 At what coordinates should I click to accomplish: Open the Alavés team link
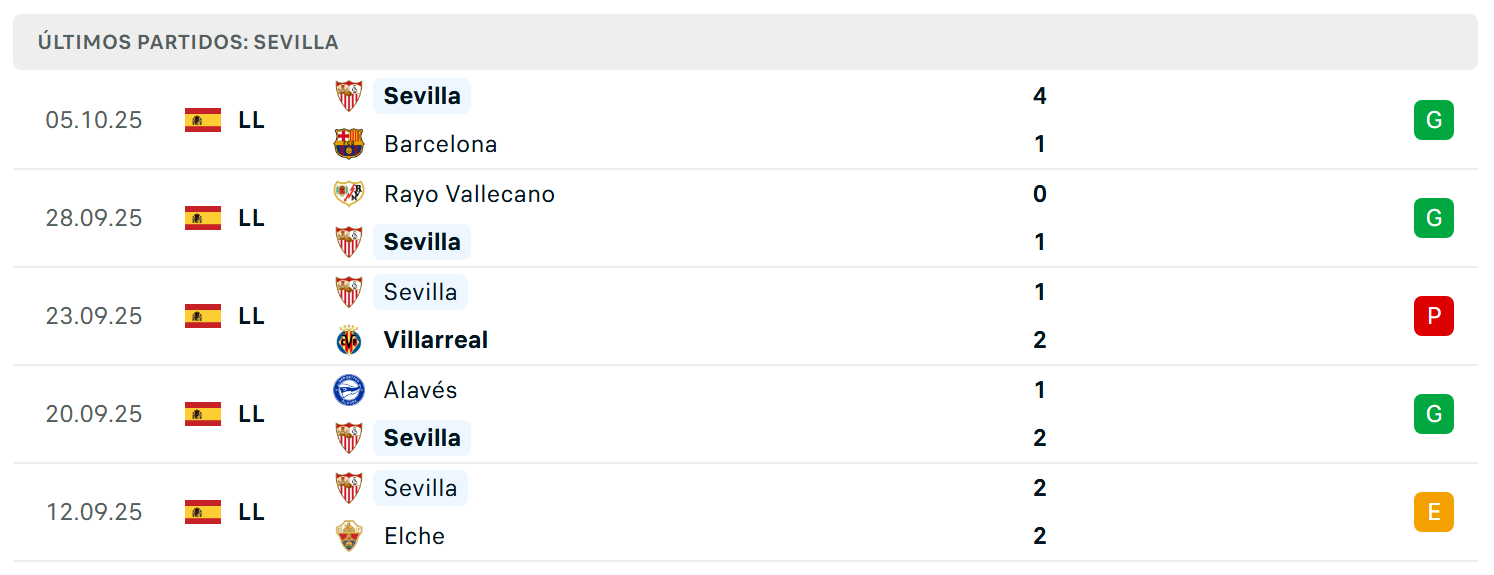420,390
